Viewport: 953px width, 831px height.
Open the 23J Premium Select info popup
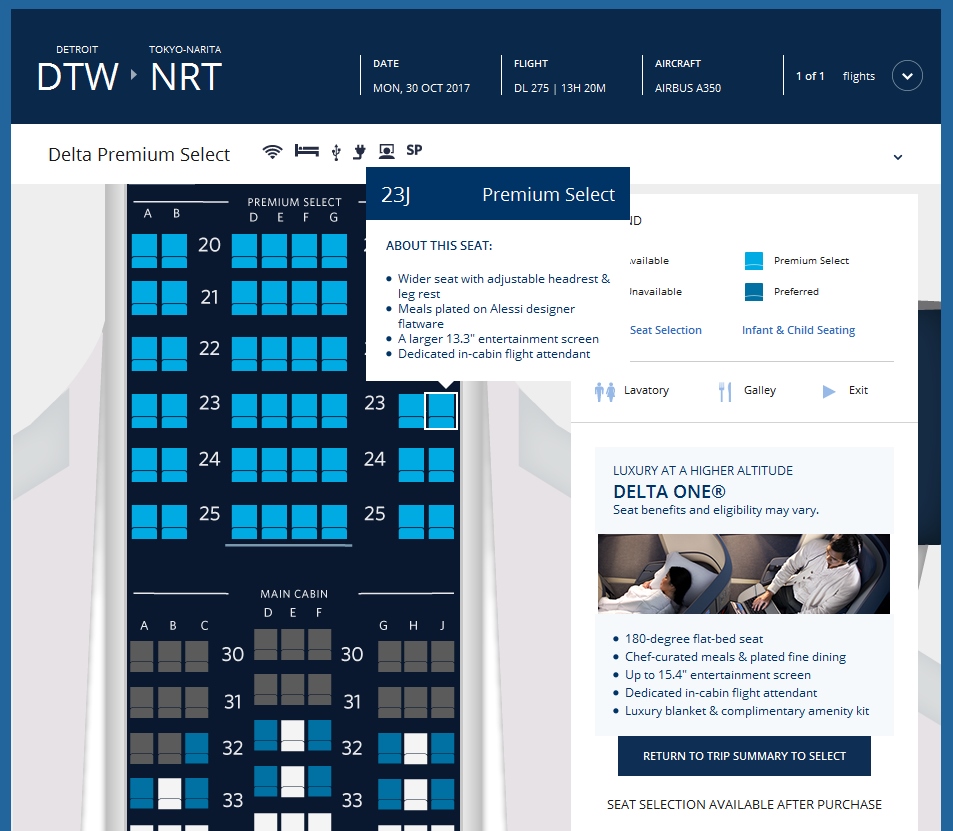click(497, 193)
